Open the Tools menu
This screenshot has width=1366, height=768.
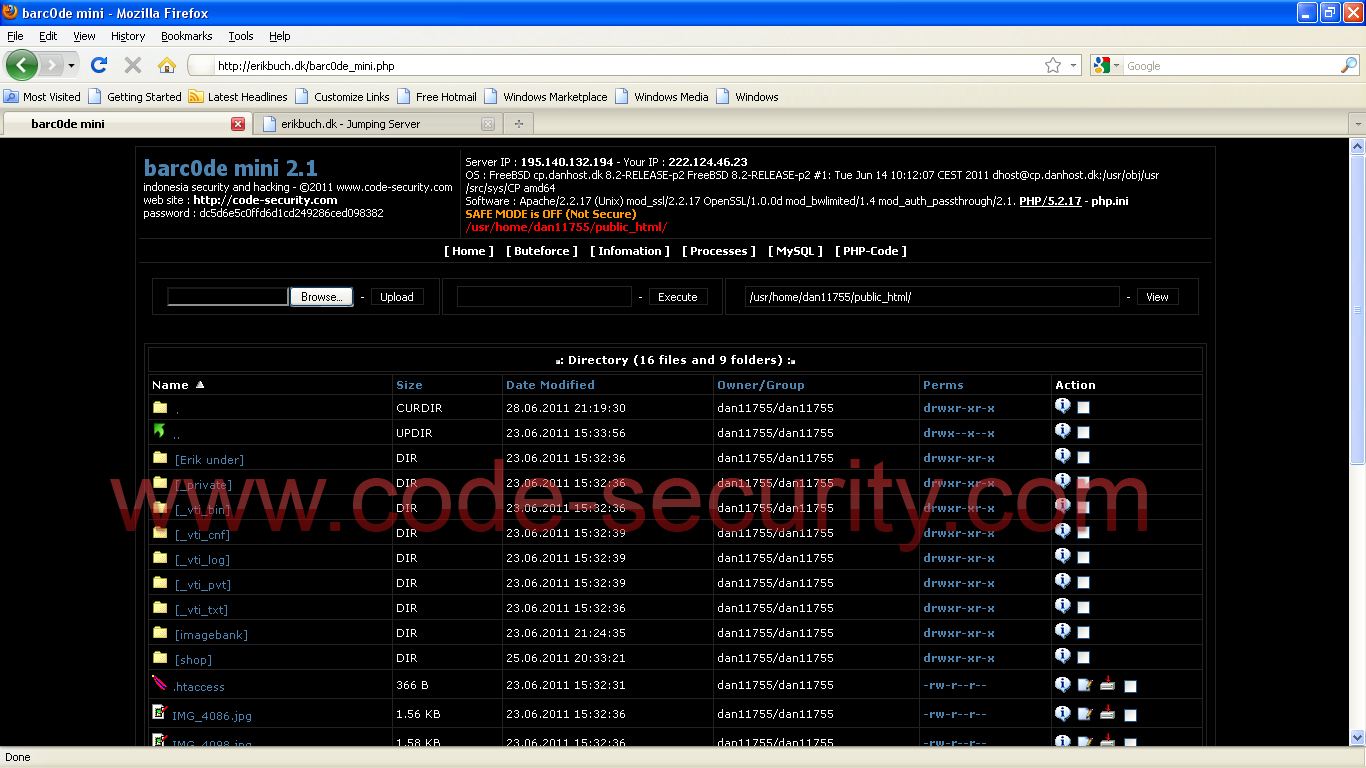[241, 36]
